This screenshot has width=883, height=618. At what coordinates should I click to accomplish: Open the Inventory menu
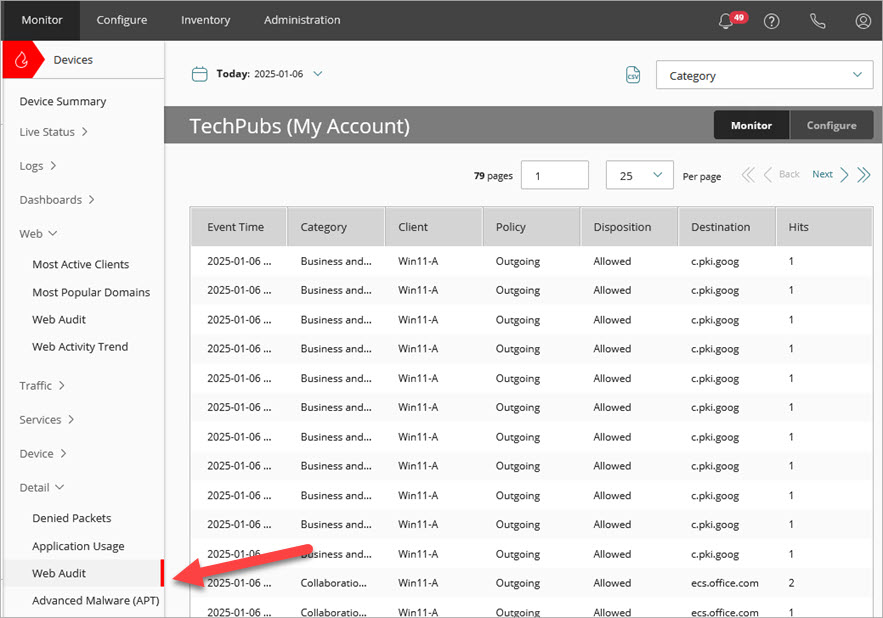(x=205, y=20)
